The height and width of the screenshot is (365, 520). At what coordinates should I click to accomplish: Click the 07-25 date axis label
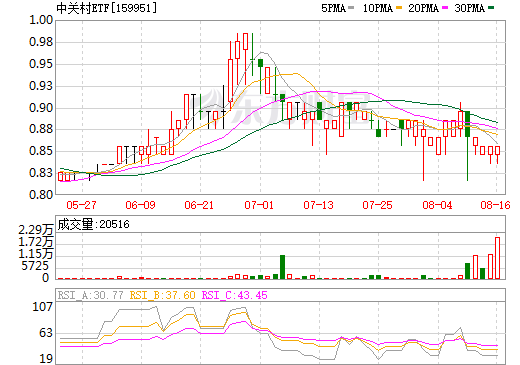[x=377, y=205]
